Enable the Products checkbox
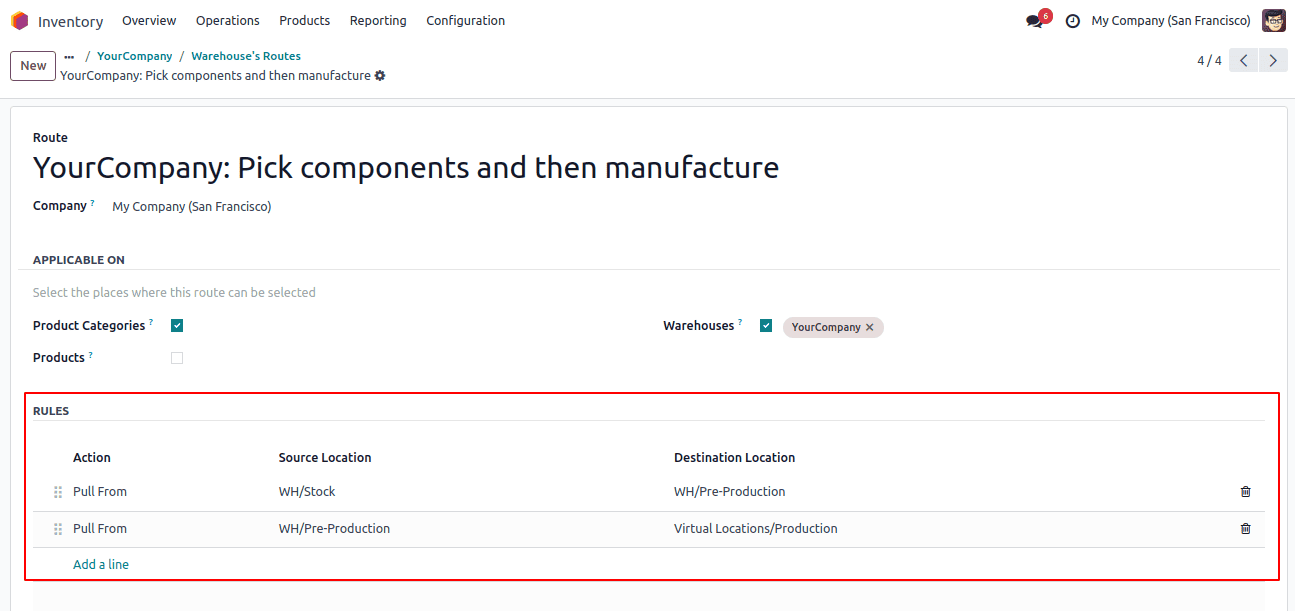 click(177, 358)
